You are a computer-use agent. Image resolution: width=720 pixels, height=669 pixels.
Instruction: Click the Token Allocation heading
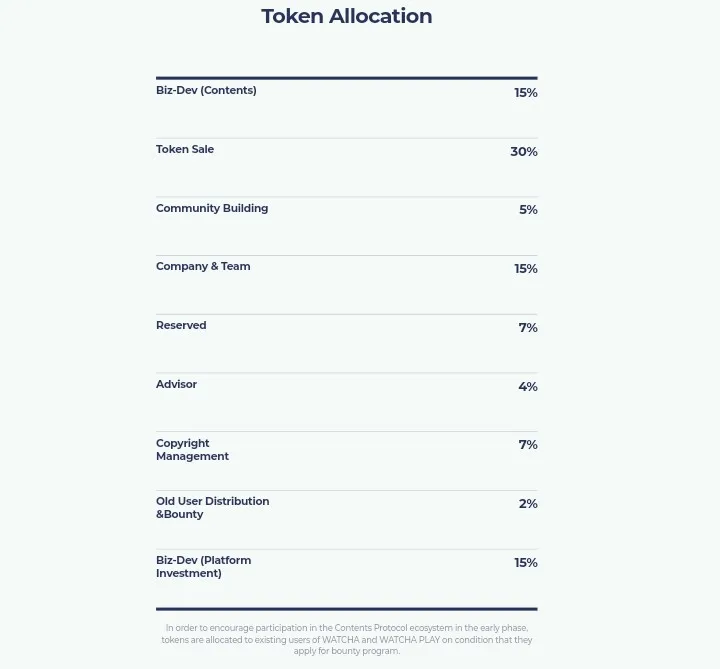pos(347,16)
